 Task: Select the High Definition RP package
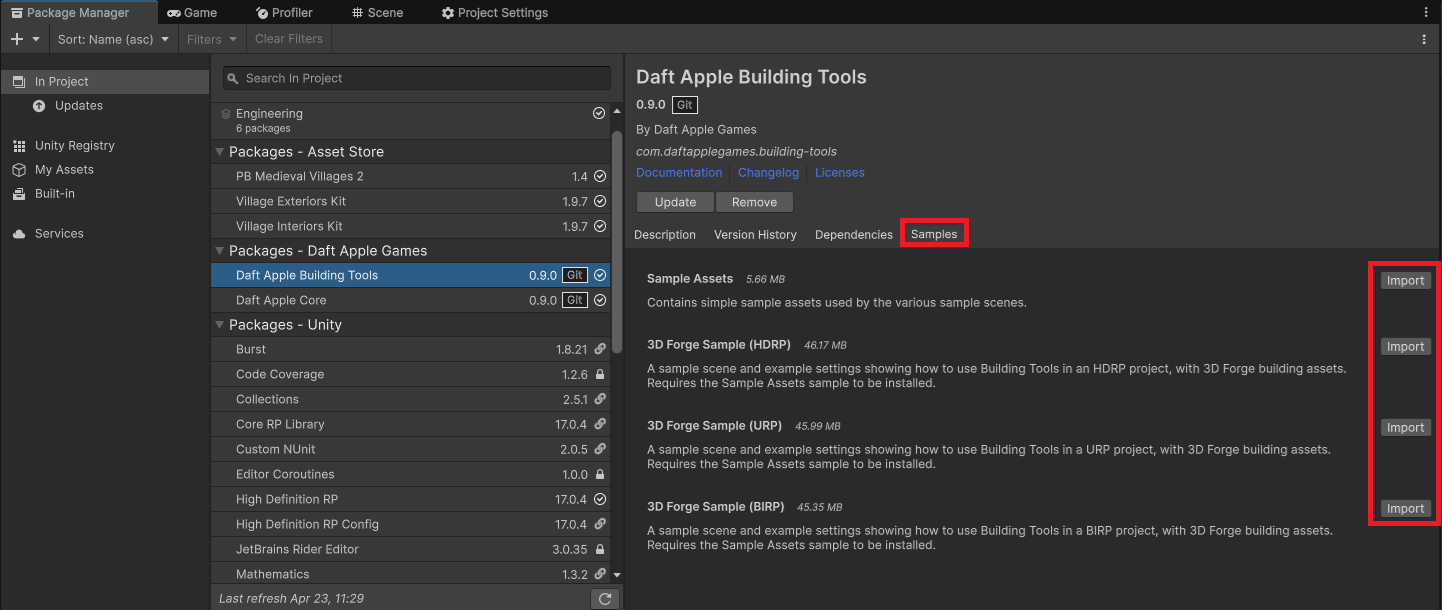410,499
